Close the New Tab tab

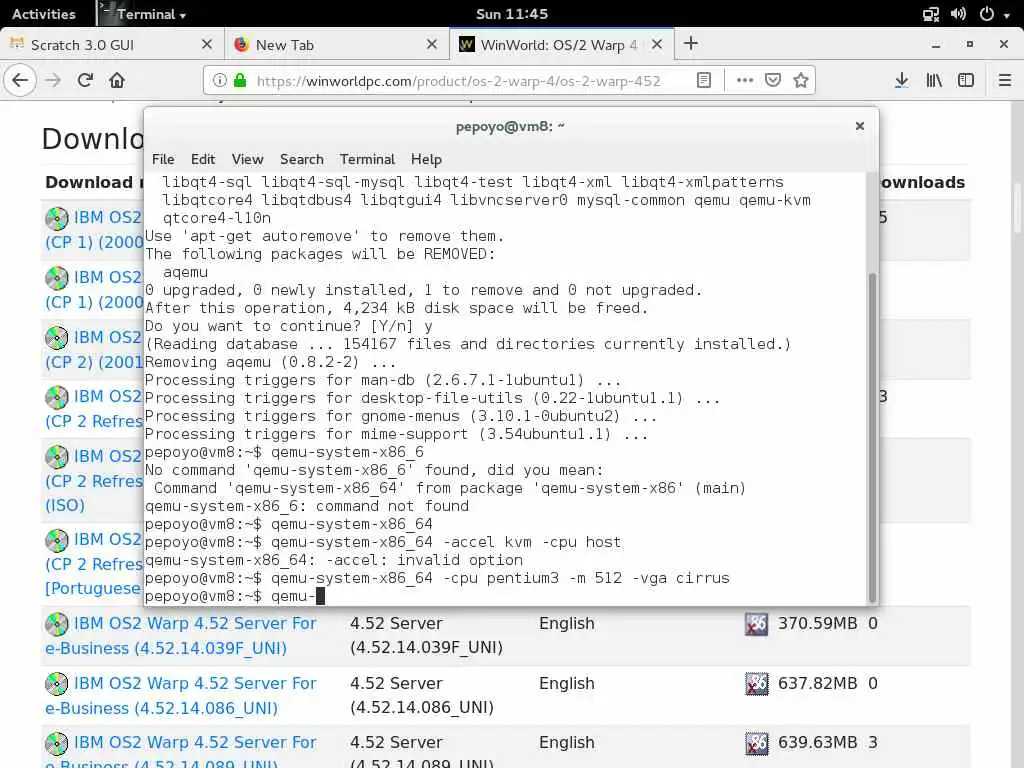click(x=432, y=44)
